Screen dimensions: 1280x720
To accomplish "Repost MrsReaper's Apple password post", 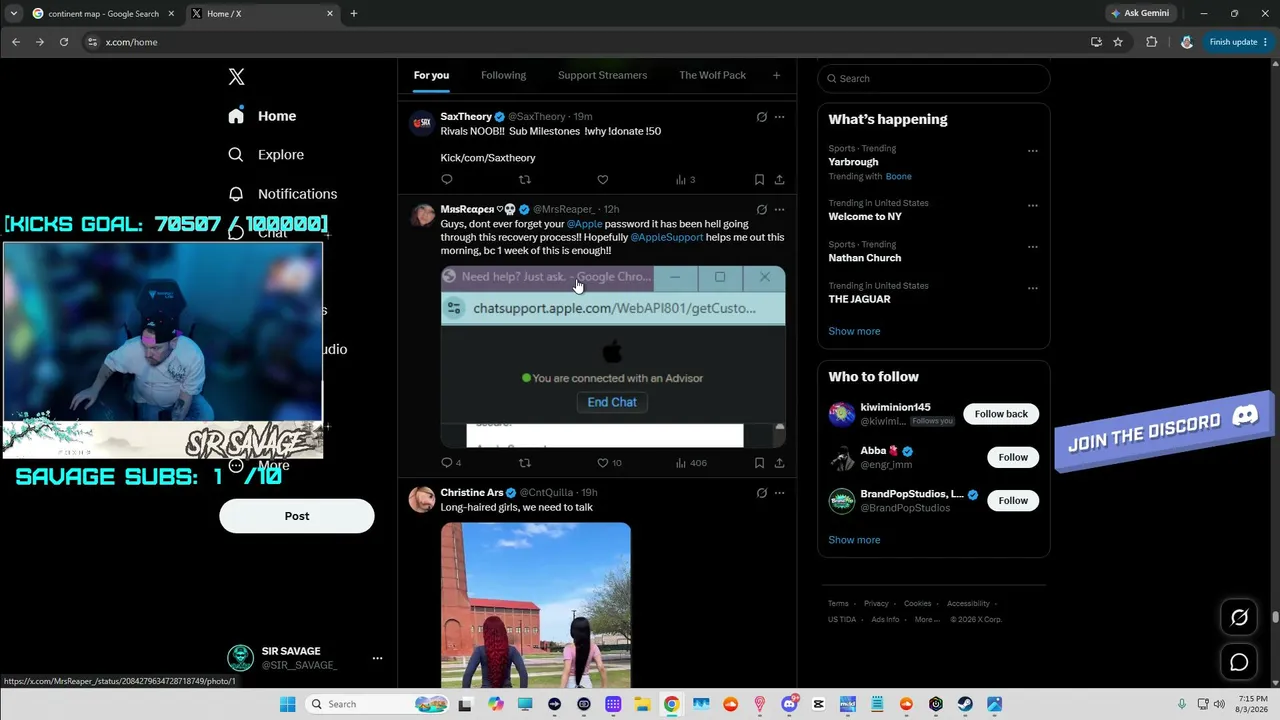I will point(525,463).
